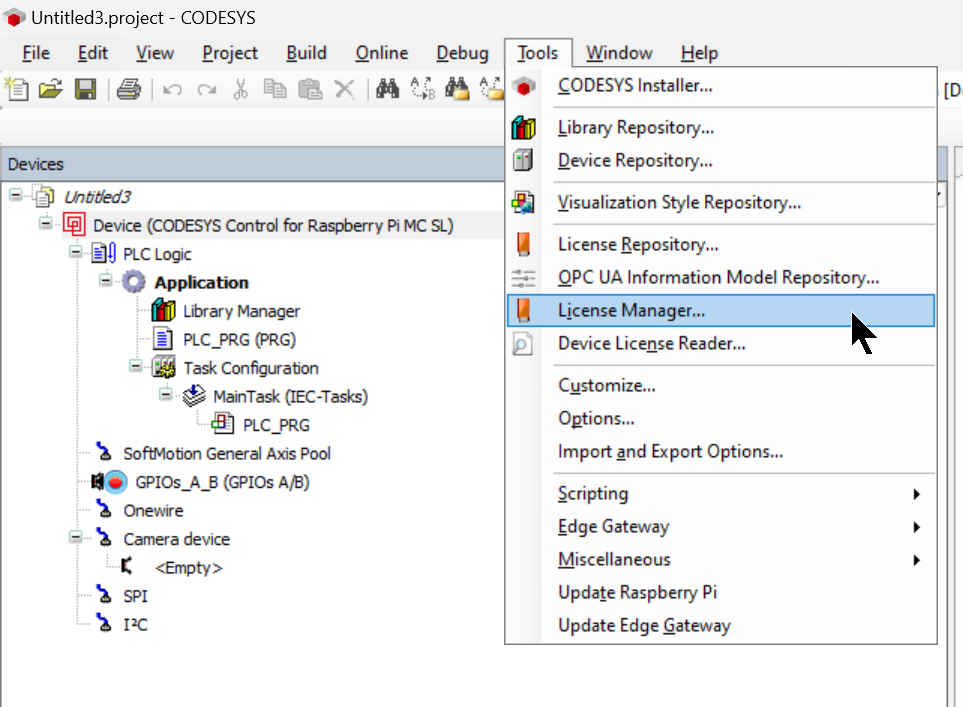Click the Find in Project binoculars-folder icon
The width and height of the screenshot is (963, 707).
click(458, 89)
